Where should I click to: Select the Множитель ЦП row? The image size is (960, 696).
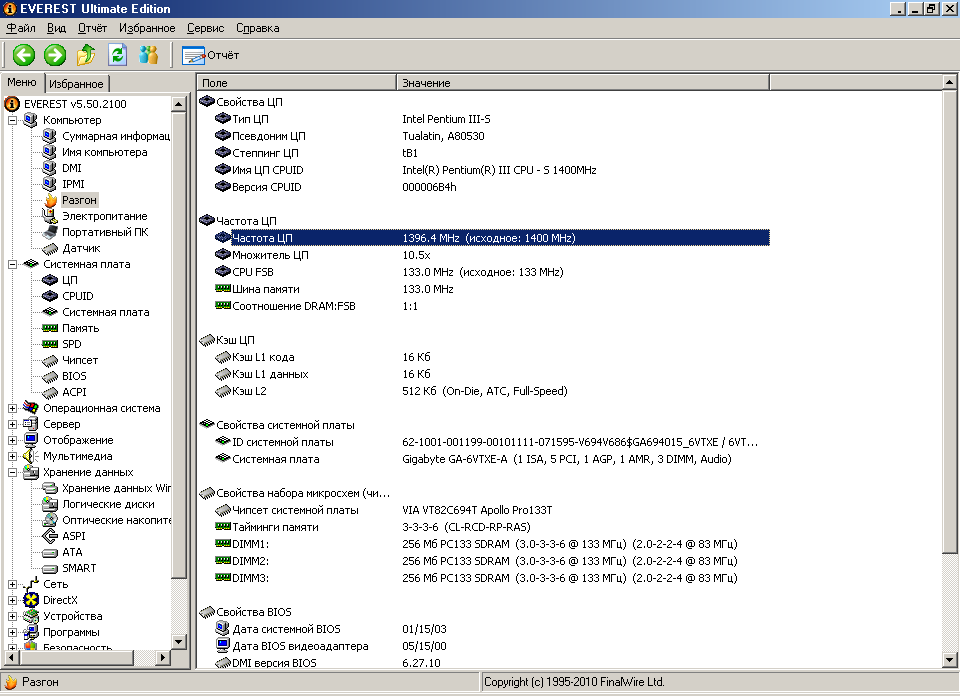[x=270, y=255]
